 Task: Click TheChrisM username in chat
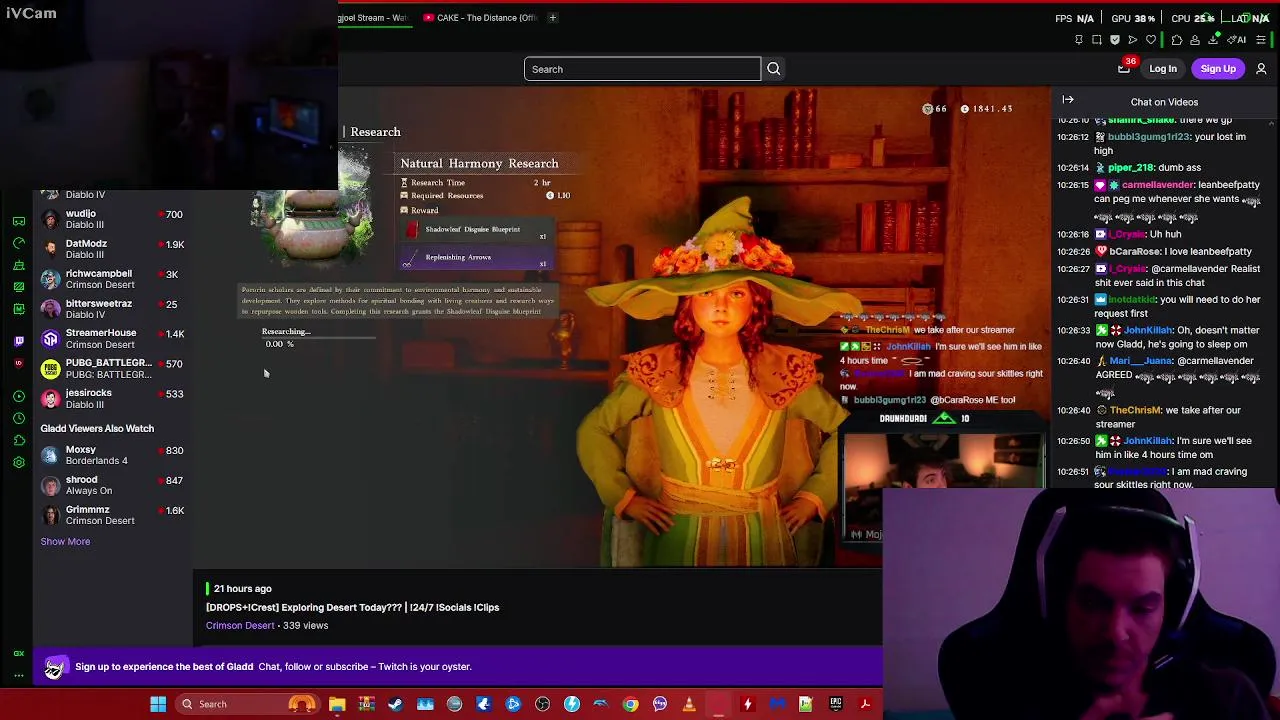pyautogui.click(x=1134, y=410)
